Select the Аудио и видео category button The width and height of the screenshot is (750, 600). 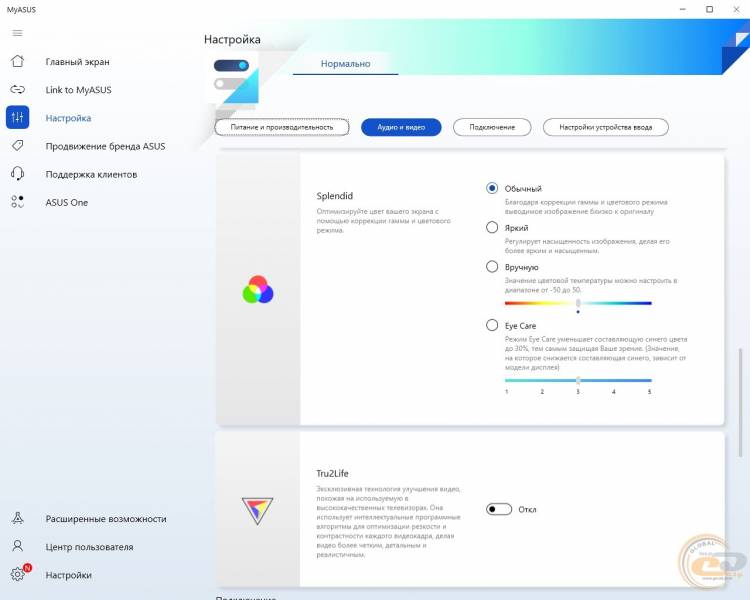[x=401, y=127]
